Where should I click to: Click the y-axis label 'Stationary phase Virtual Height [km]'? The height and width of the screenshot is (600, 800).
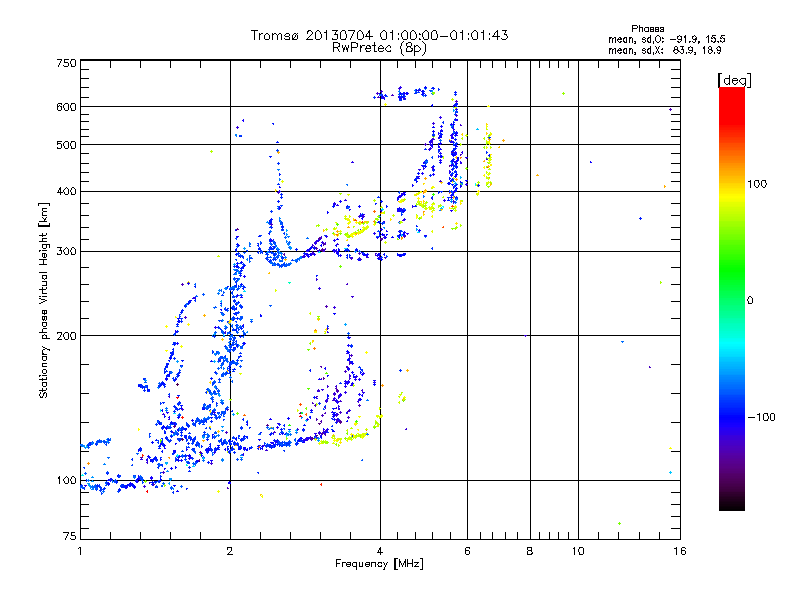44,301
